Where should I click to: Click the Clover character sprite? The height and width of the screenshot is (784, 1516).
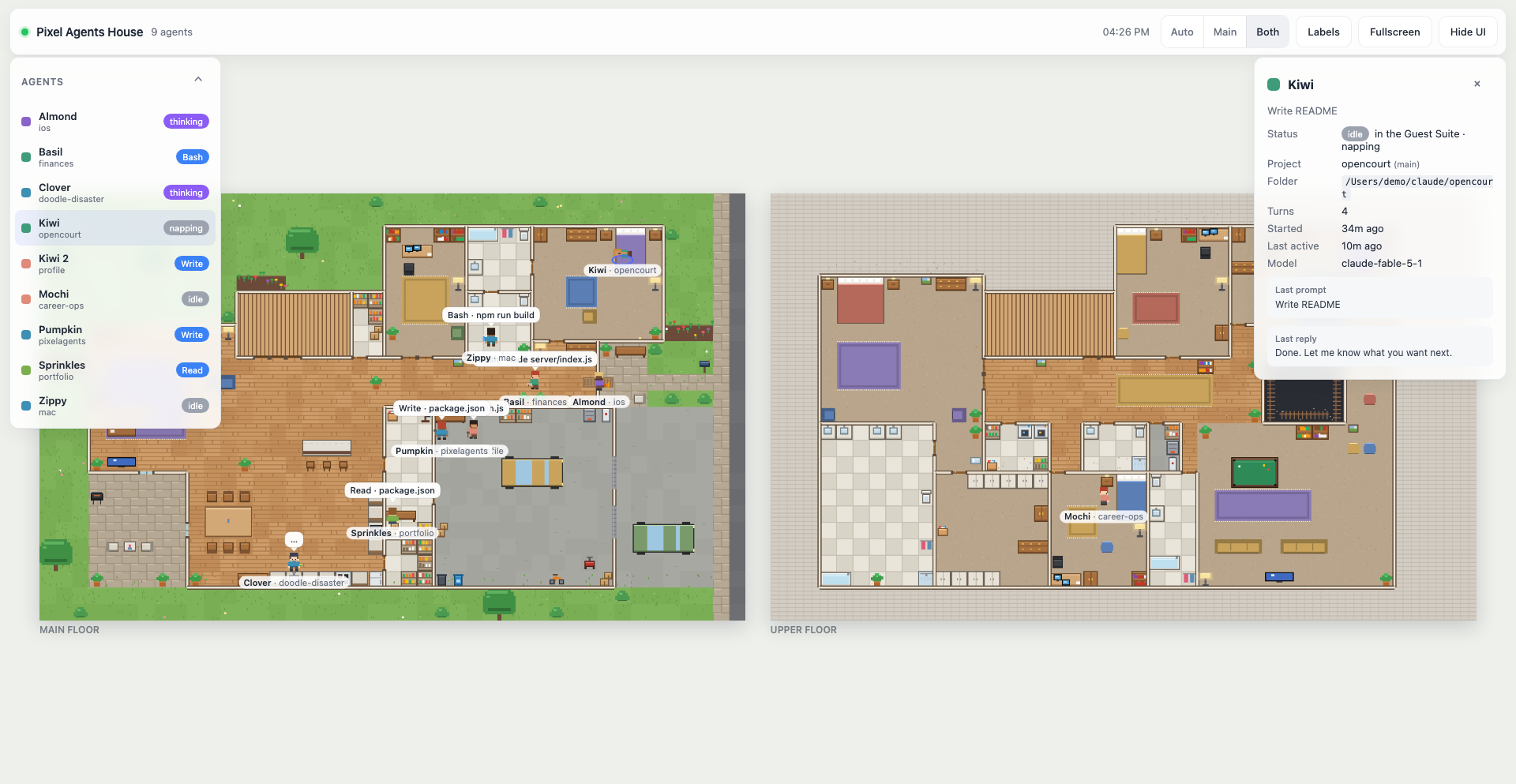pyautogui.click(x=294, y=561)
